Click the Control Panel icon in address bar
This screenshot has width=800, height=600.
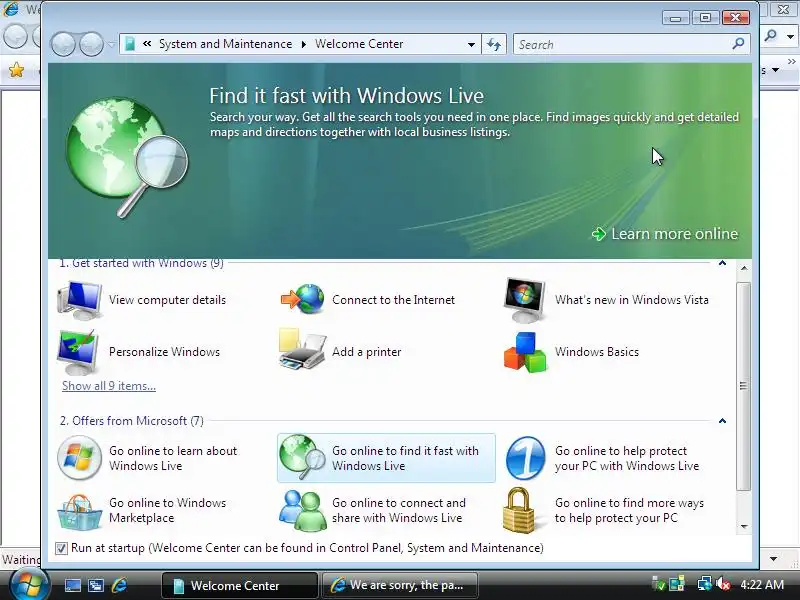click(x=130, y=44)
